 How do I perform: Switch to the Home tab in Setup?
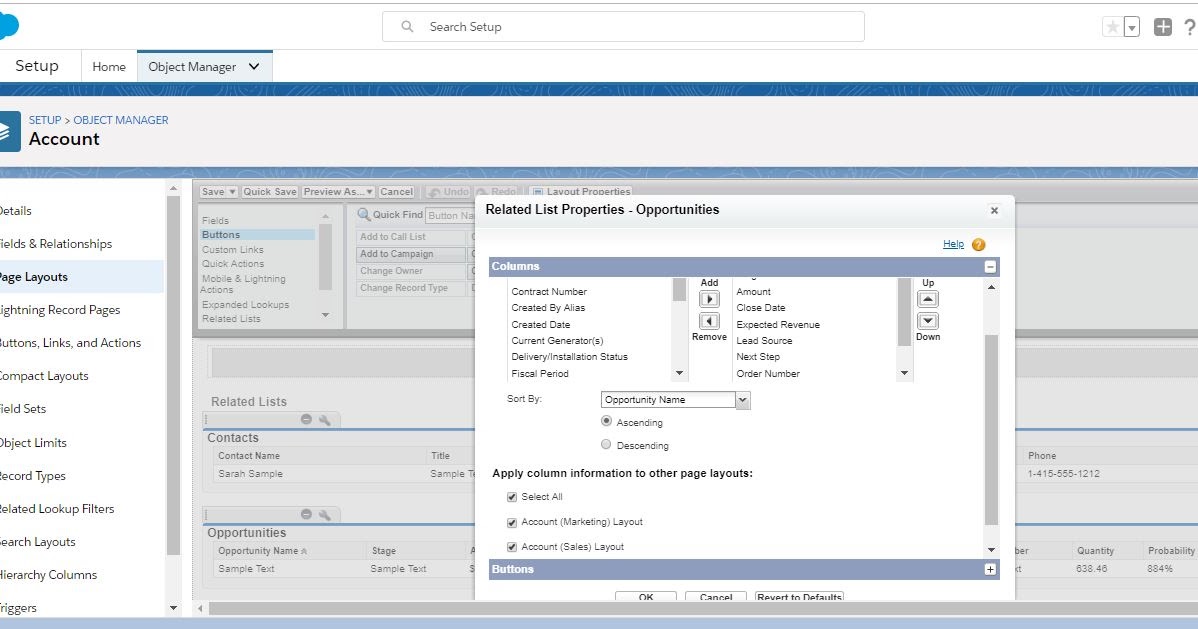(108, 66)
